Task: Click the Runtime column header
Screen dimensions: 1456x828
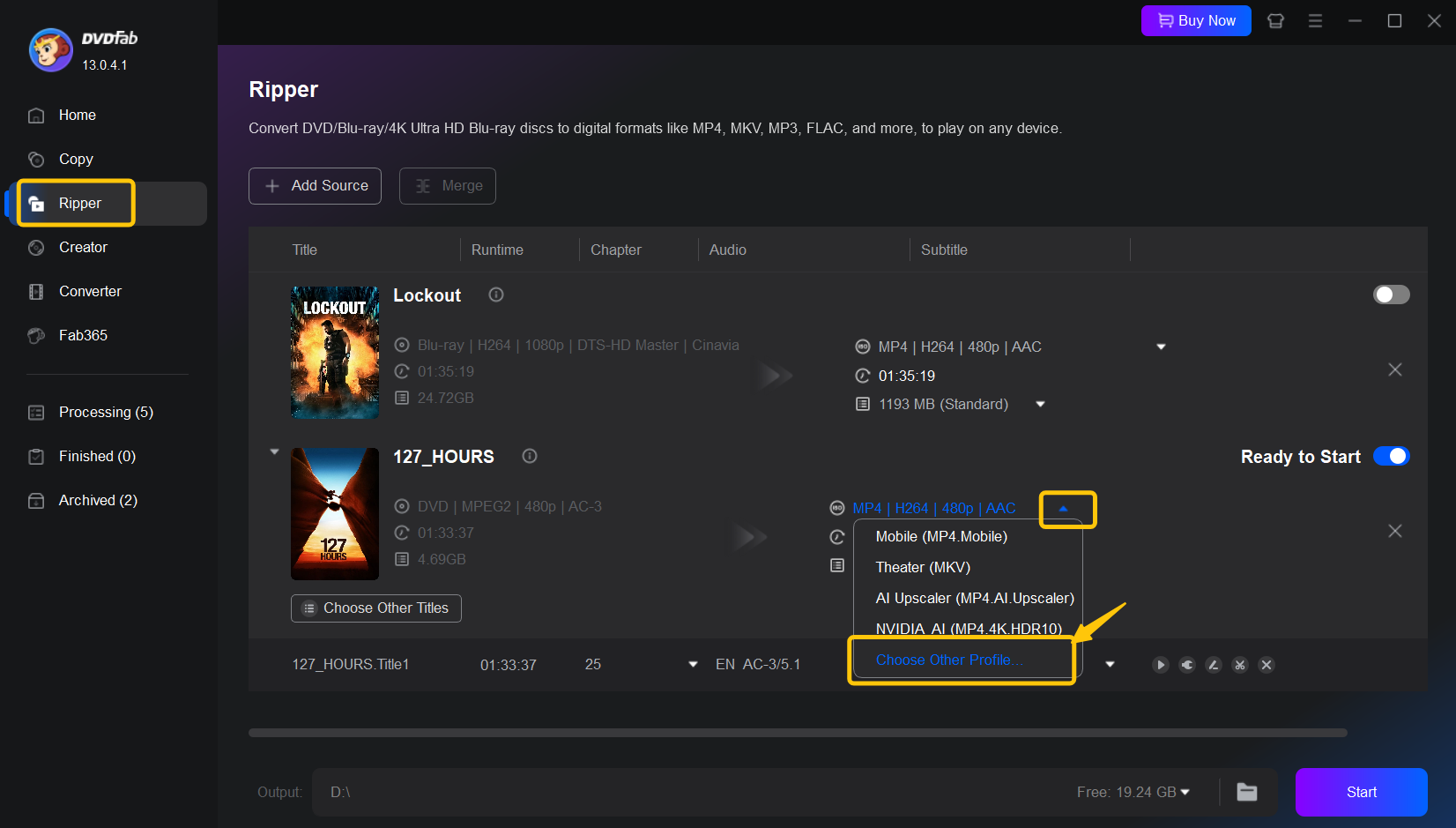Action: (x=497, y=250)
